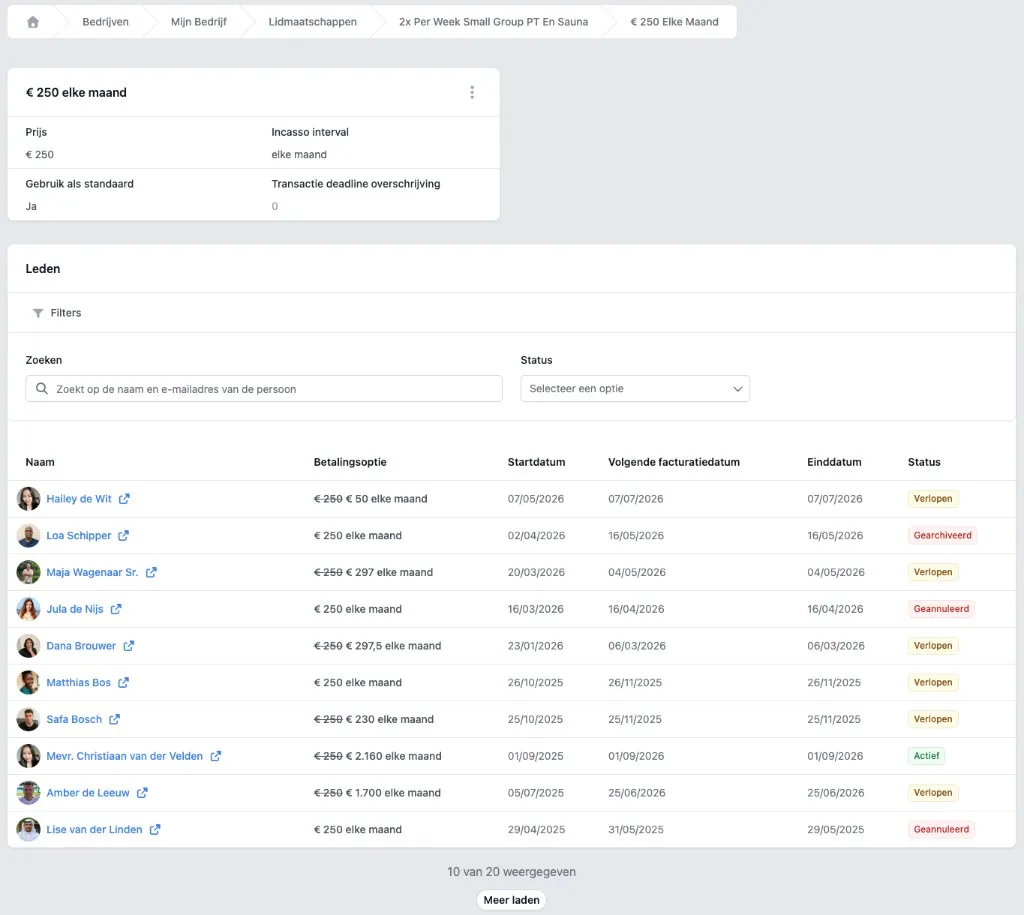This screenshot has width=1024, height=915.
Task: Open external link icon next to Maja Wagenaar Sr.
Action: tap(151, 572)
